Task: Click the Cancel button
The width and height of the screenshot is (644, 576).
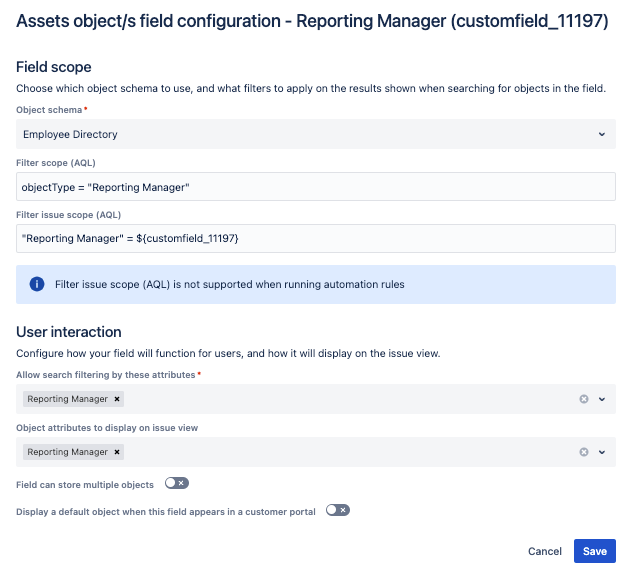Action: (545, 551)
